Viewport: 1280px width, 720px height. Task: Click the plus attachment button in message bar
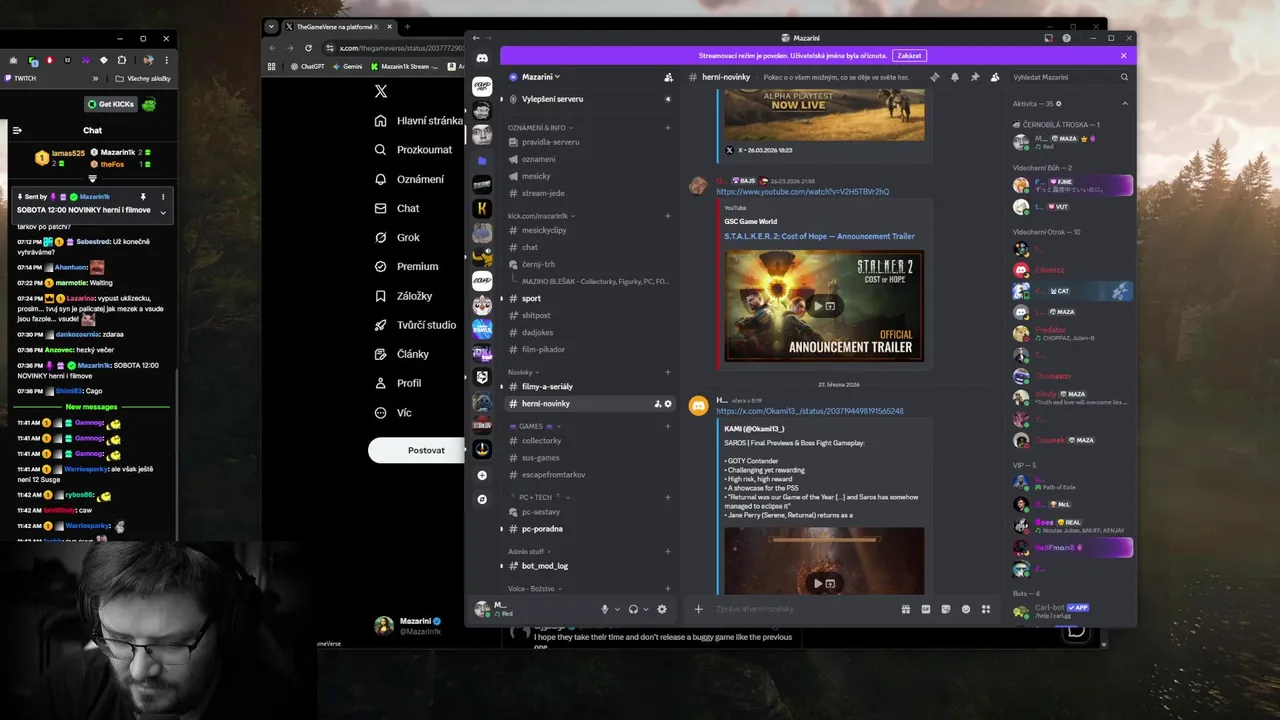point(698,609)
